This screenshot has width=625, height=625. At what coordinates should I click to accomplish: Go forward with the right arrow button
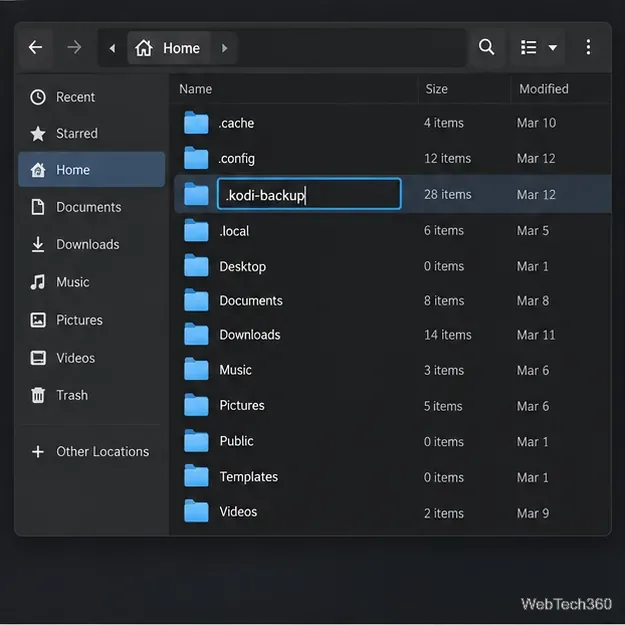tap(74, 47)
